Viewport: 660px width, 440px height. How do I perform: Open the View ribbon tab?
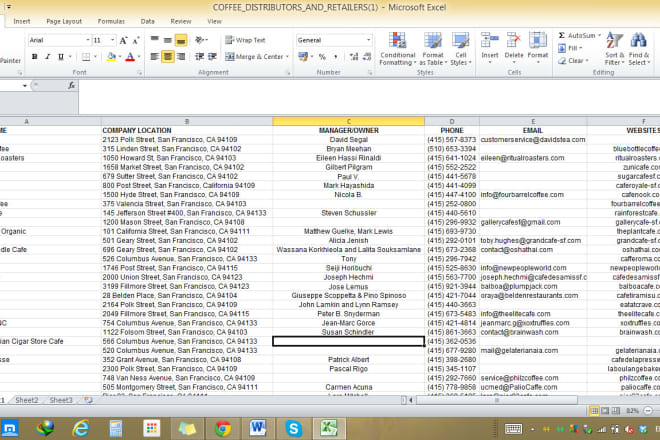click(214, 21)
